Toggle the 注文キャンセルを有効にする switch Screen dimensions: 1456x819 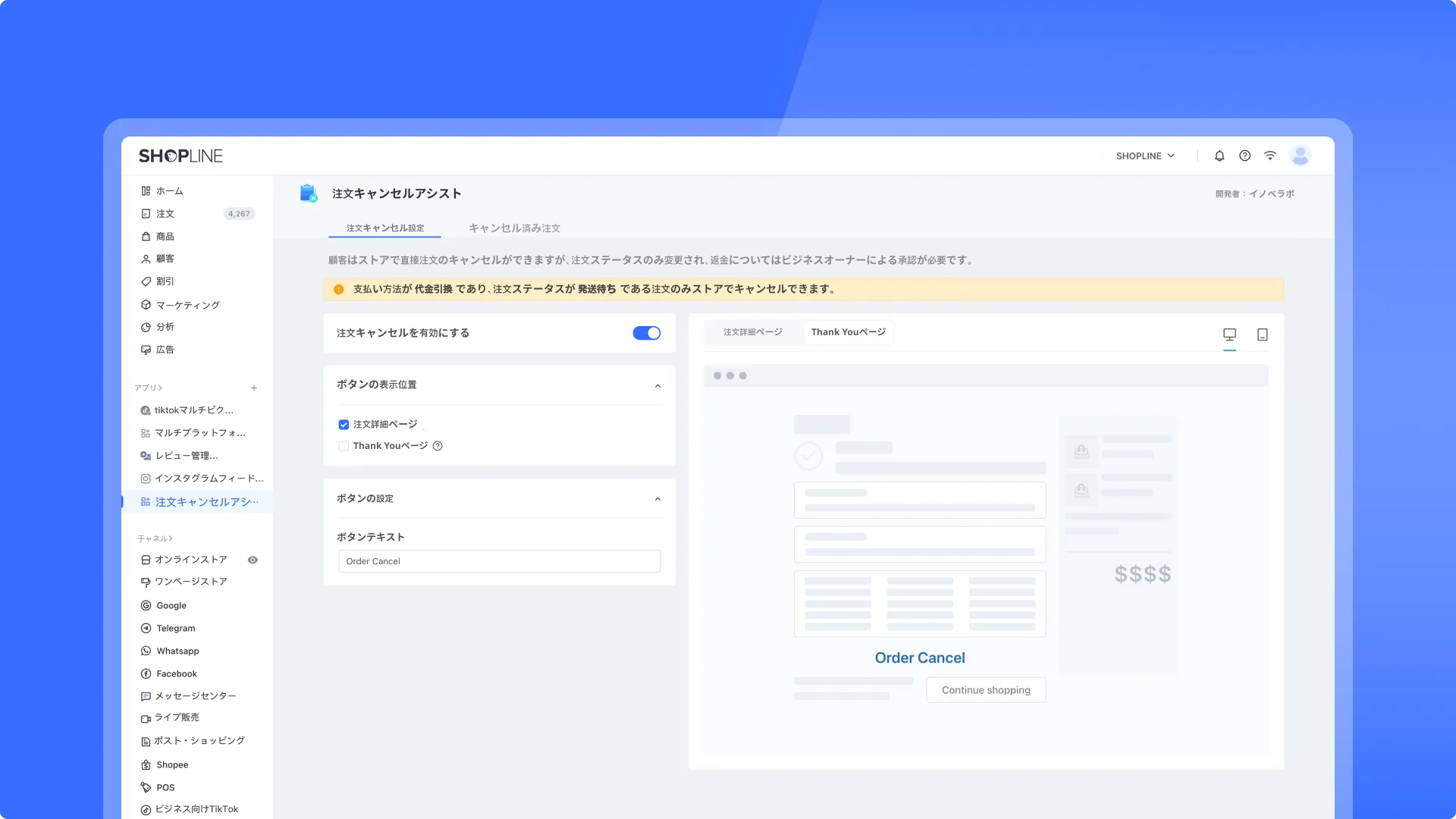pos(647,333)
